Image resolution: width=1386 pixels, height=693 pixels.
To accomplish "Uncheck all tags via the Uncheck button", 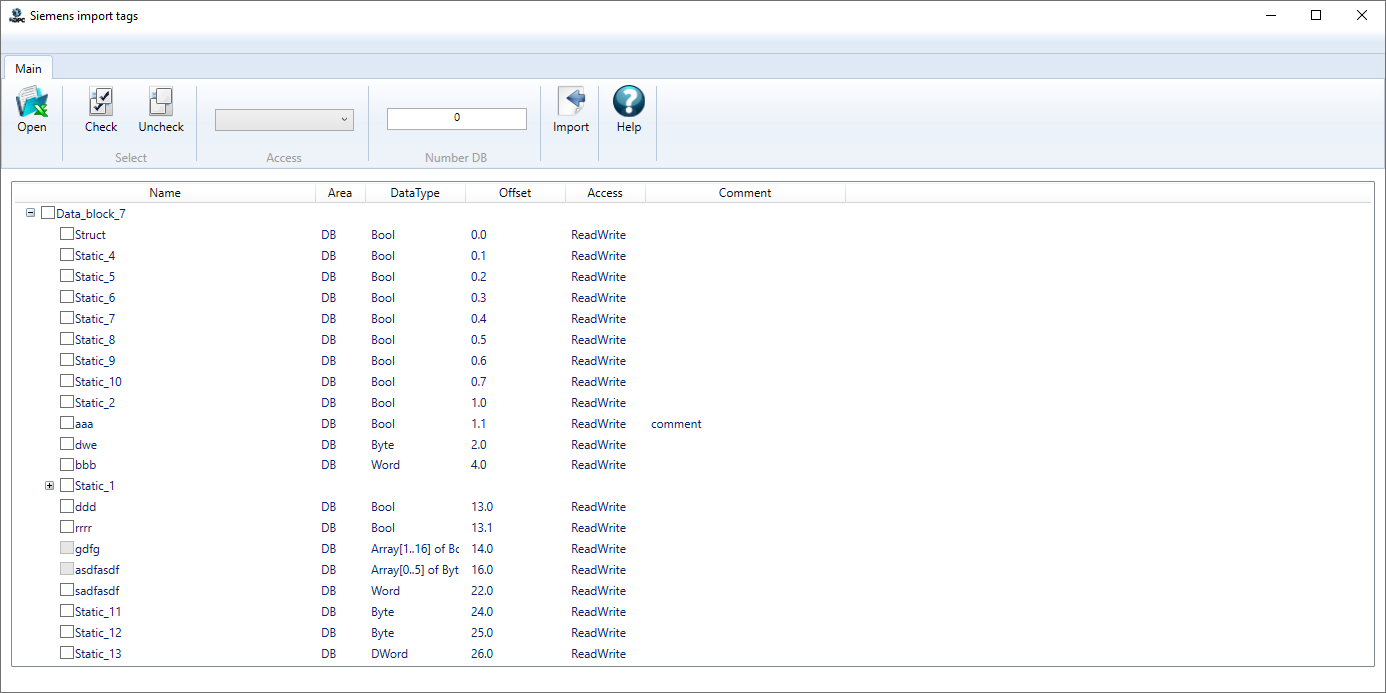I will coord(161,110).
